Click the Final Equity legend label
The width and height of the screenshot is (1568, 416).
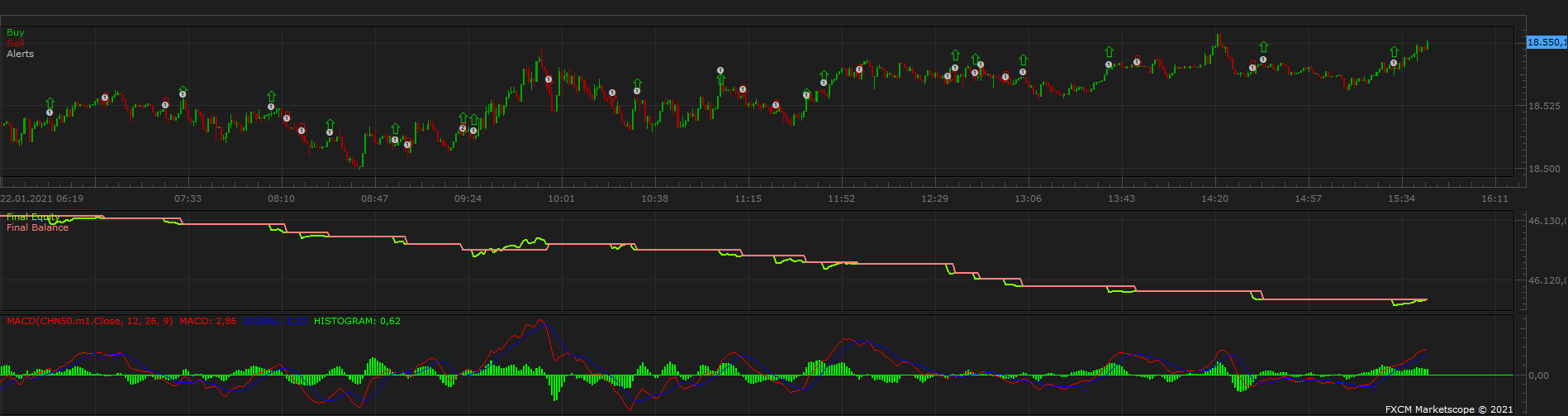(x=33, y=217)
